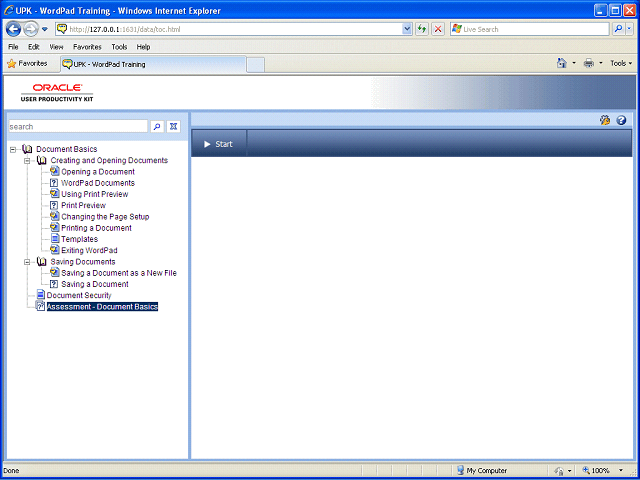Open the Tools menu in the menu bar
The image size is (640, 480).
coord(119,47)
